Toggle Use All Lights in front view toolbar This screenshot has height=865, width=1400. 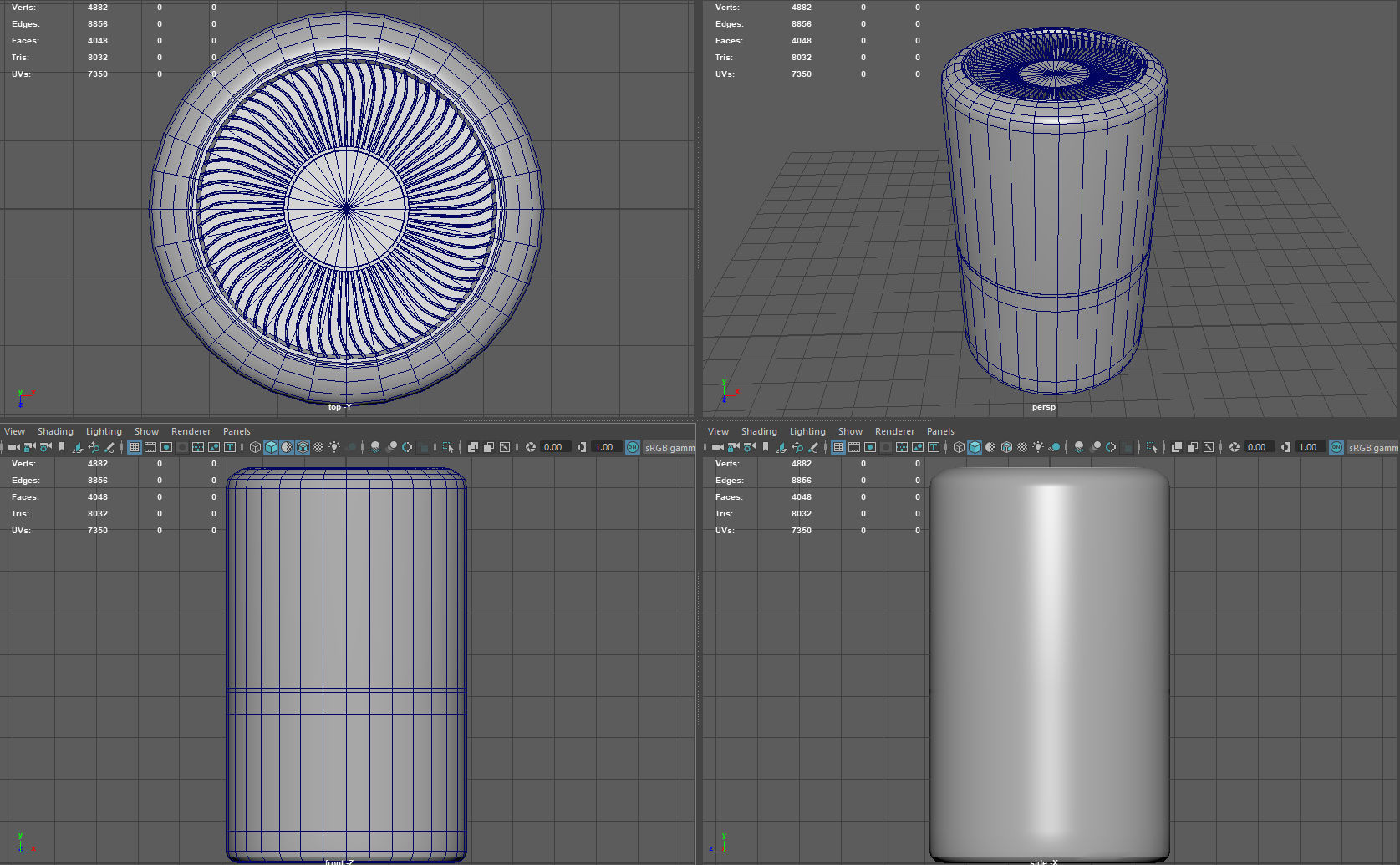(333, 447)
